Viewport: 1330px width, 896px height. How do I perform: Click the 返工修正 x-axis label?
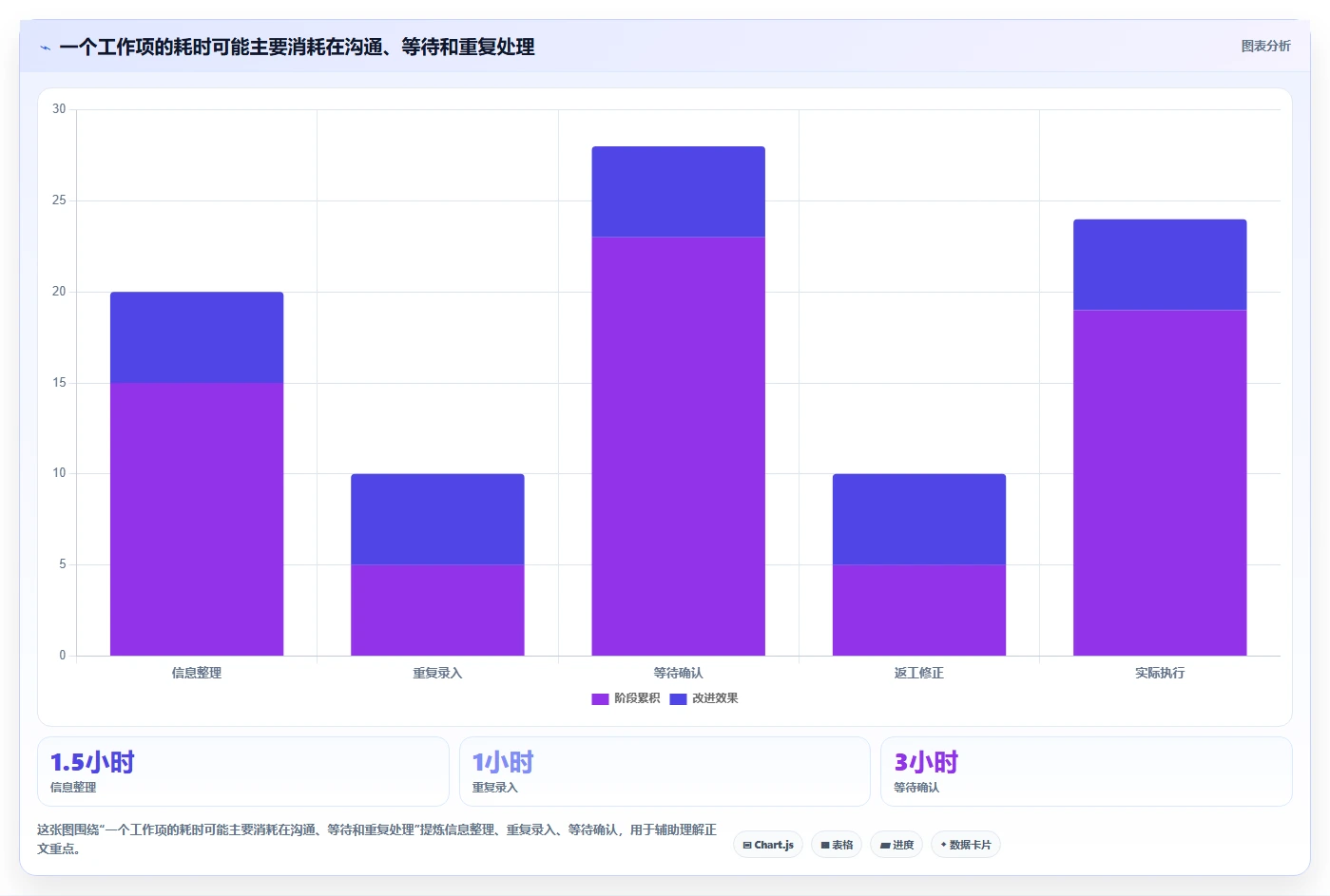[x=919, y=673]
